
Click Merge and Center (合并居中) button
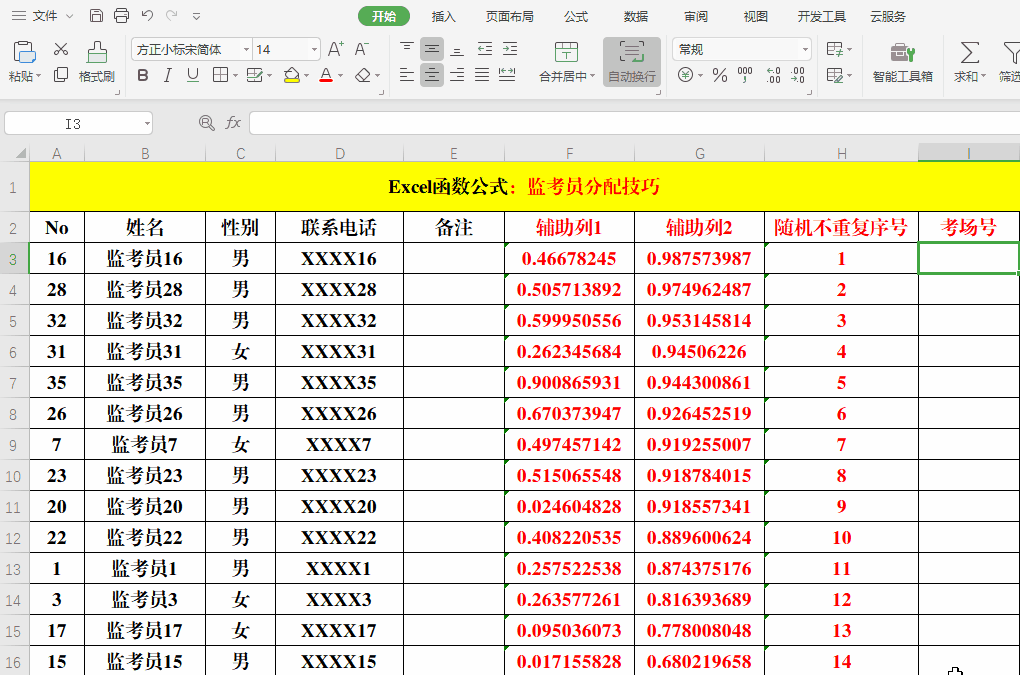pos(566,61)
